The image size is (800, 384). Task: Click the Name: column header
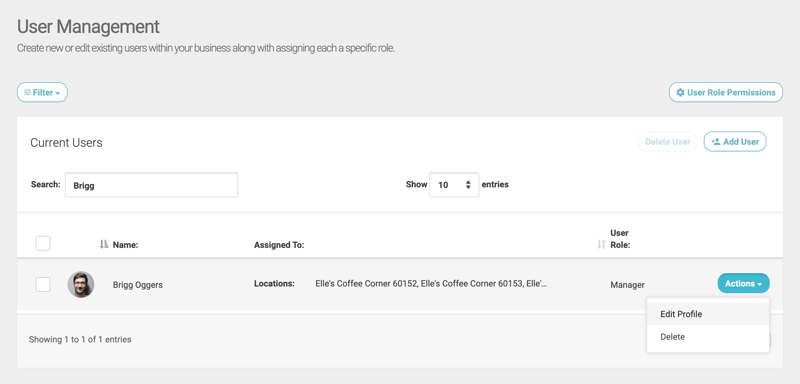click(x=126, y=245)
